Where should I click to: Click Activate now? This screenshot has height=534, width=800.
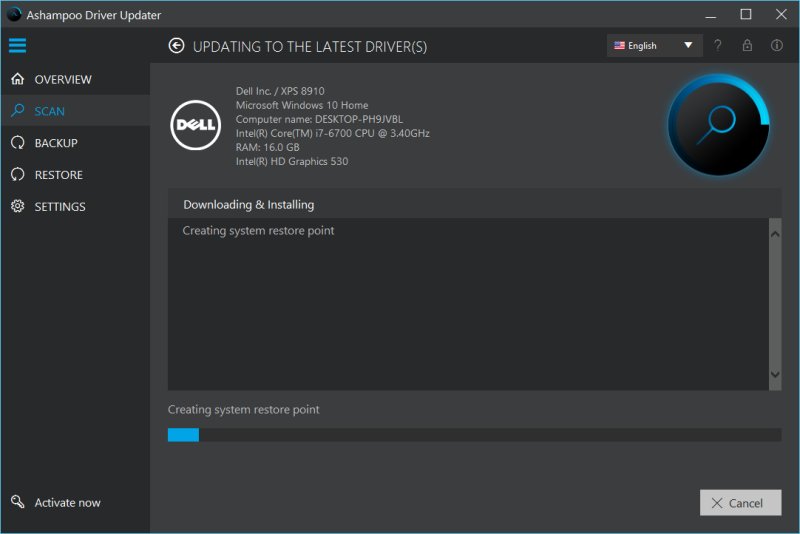pyautogui.click(x=56, y=502)
